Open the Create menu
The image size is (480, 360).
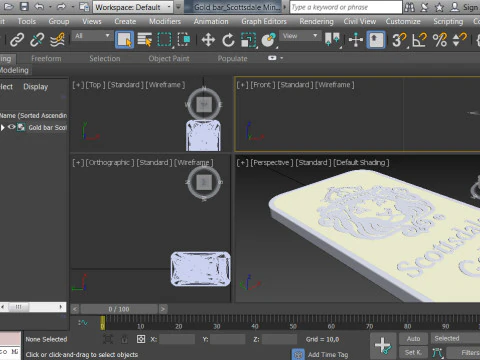coord(125,21)
